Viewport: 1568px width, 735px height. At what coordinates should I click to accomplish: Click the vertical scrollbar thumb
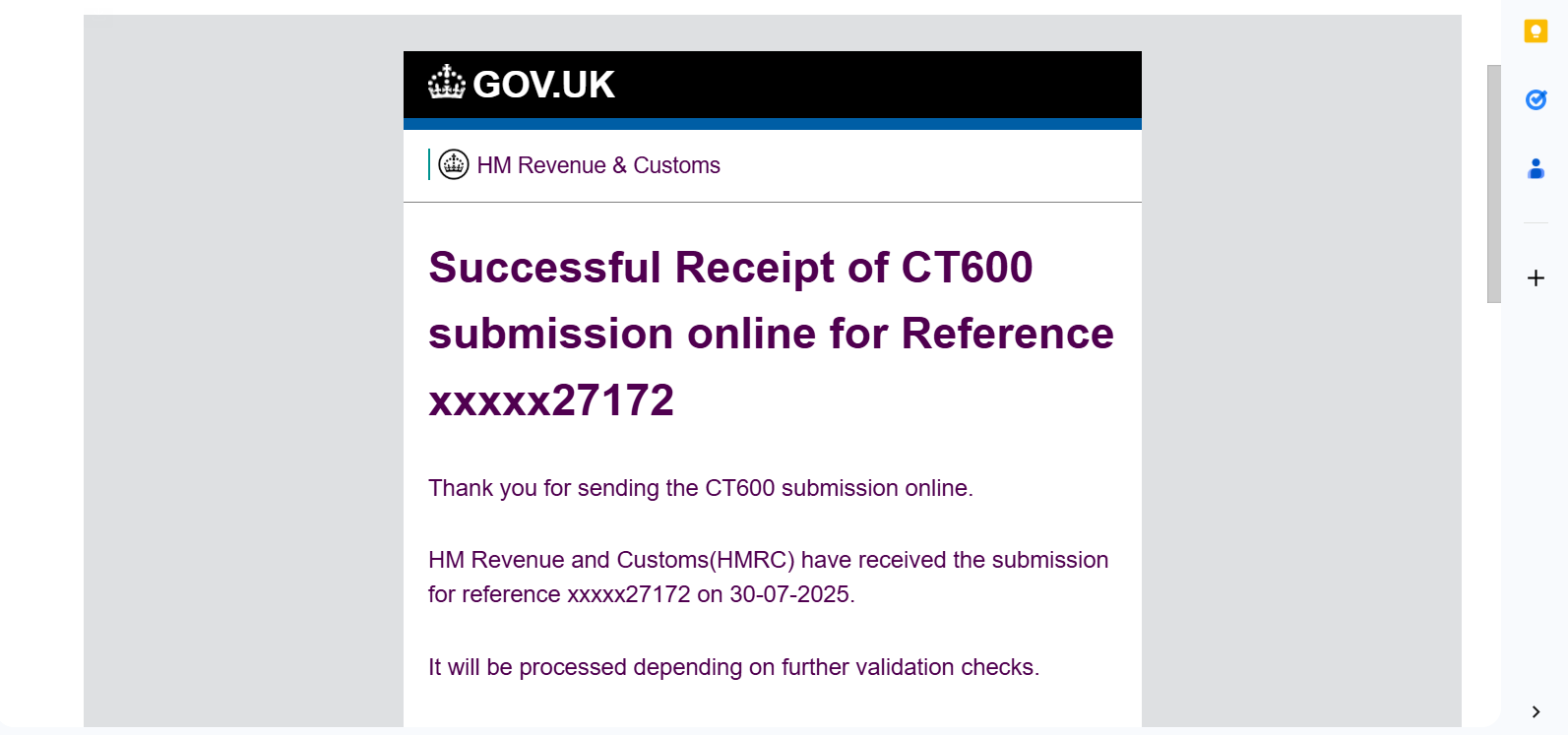coord(1493,183)
